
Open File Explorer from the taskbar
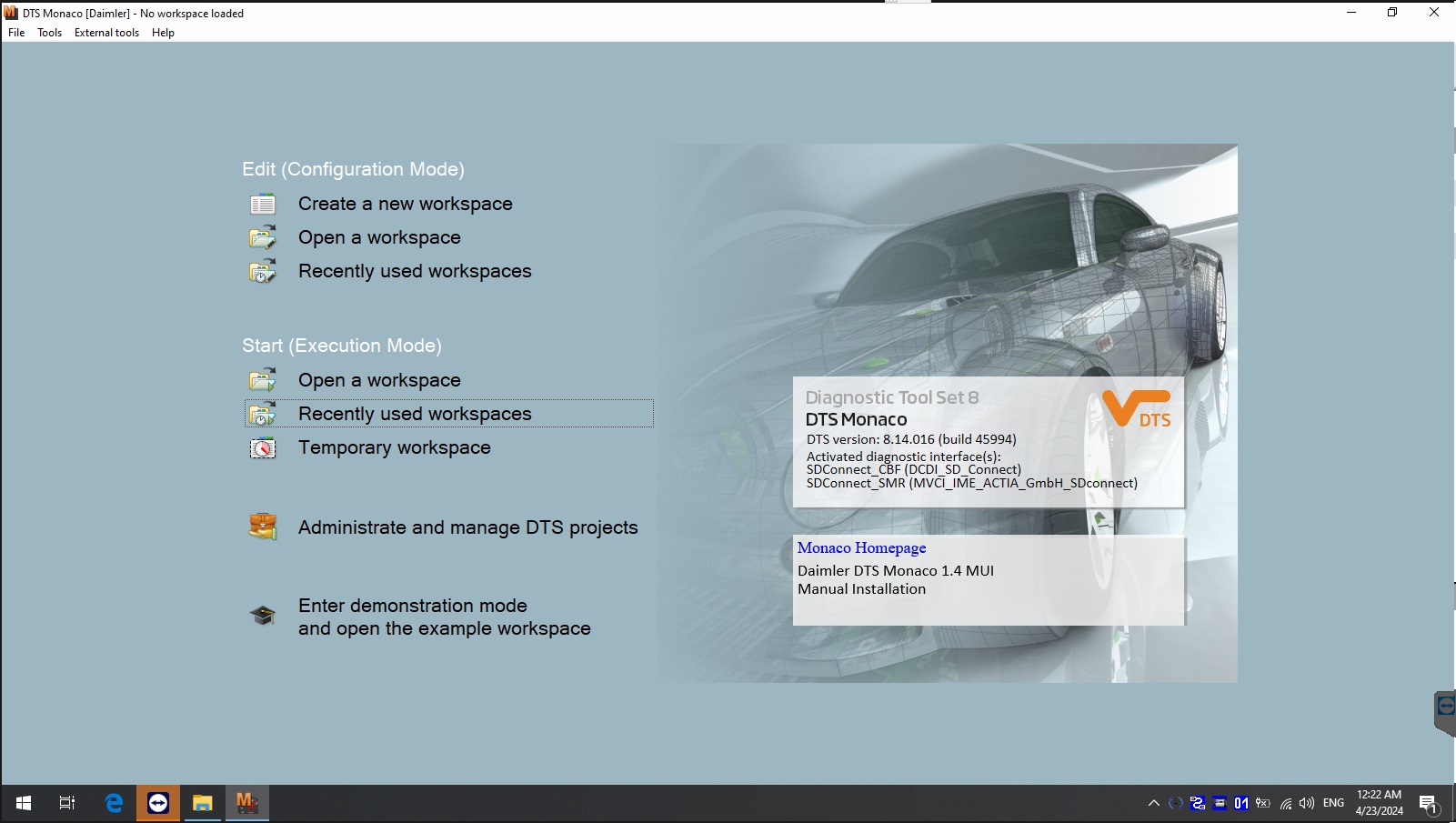pyautogui.click(x=203, y=803)
